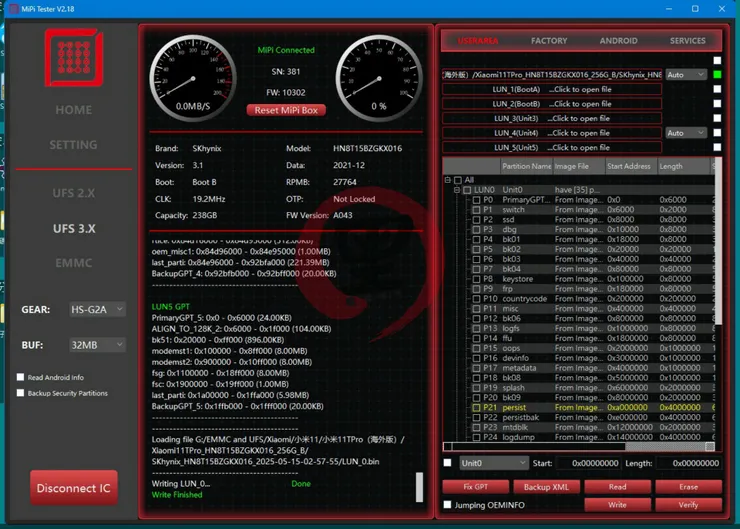The height and width of the screenshot is (529, 740).
Task: Click the MiPi Tester title bar icon
Action: (x=14, y=8)
